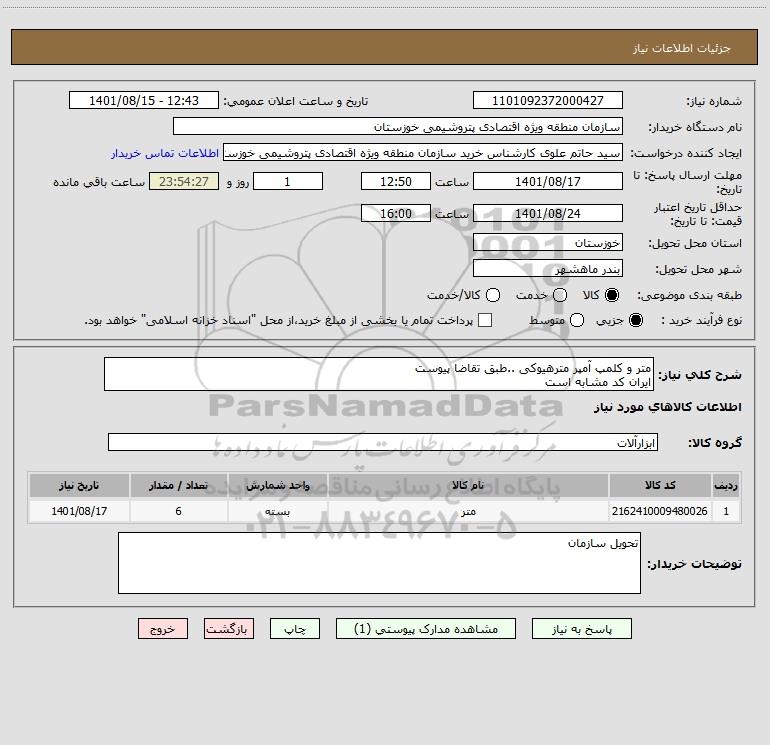Click the quantity cell 6
Viewport: 770px width, 745px height.
[x=178, y=511]
